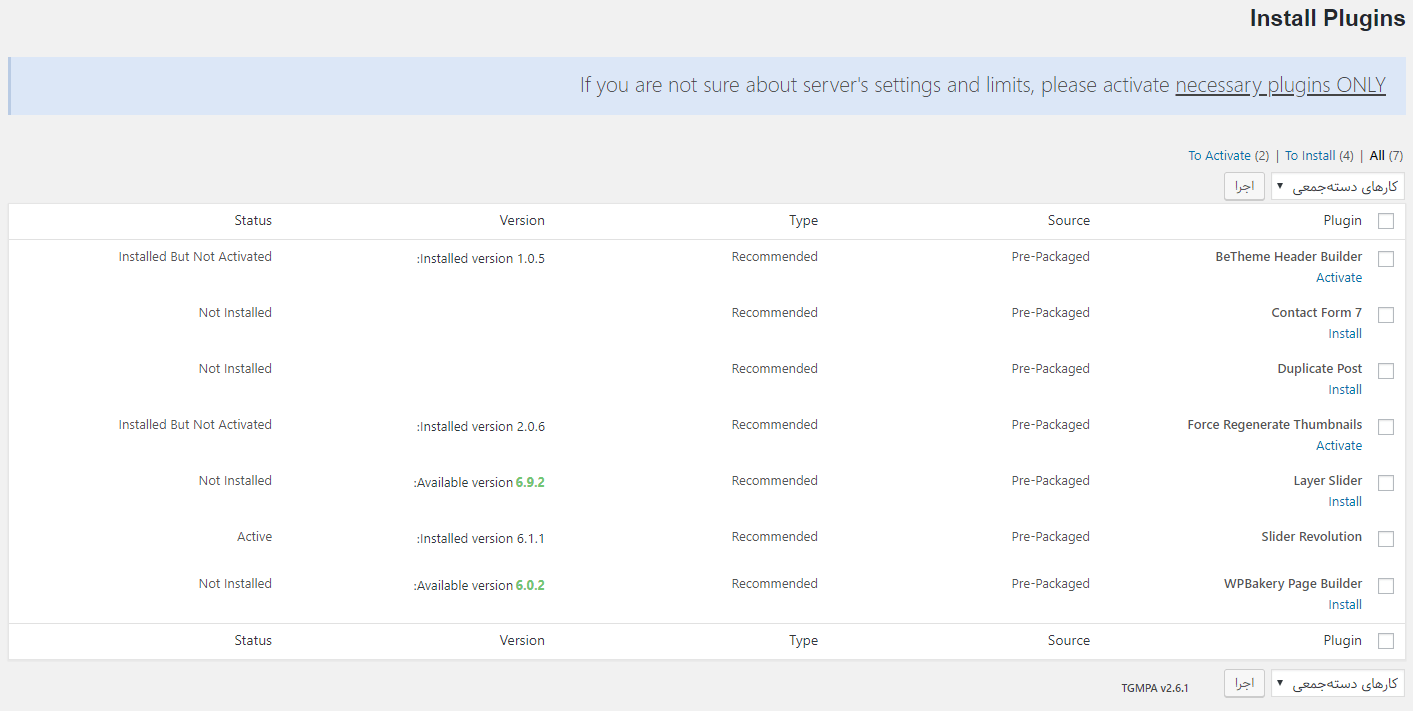
Task: Click the Source column header at top
Action: pos(1069,221)
